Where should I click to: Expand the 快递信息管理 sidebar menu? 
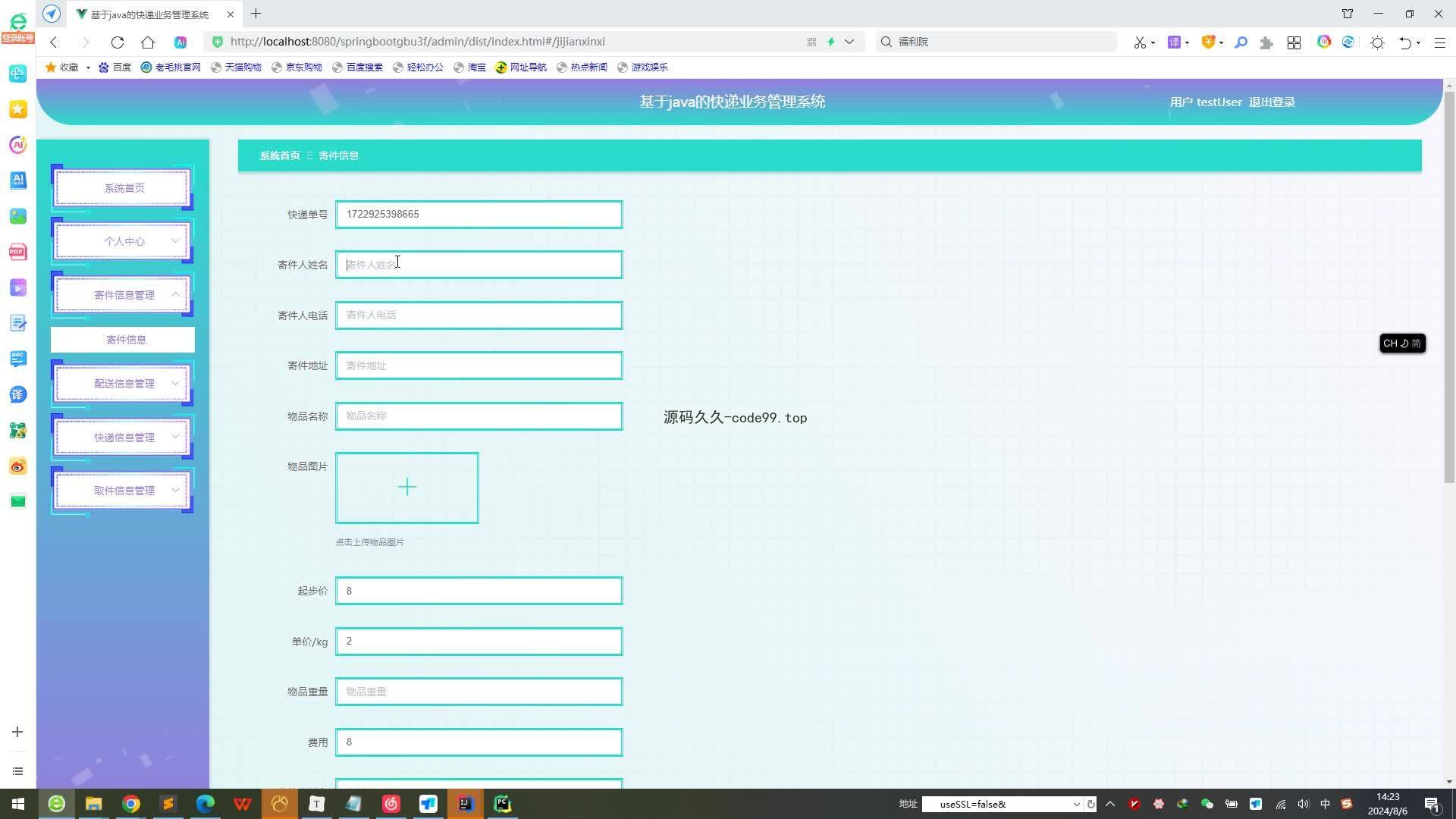point(122,438)
